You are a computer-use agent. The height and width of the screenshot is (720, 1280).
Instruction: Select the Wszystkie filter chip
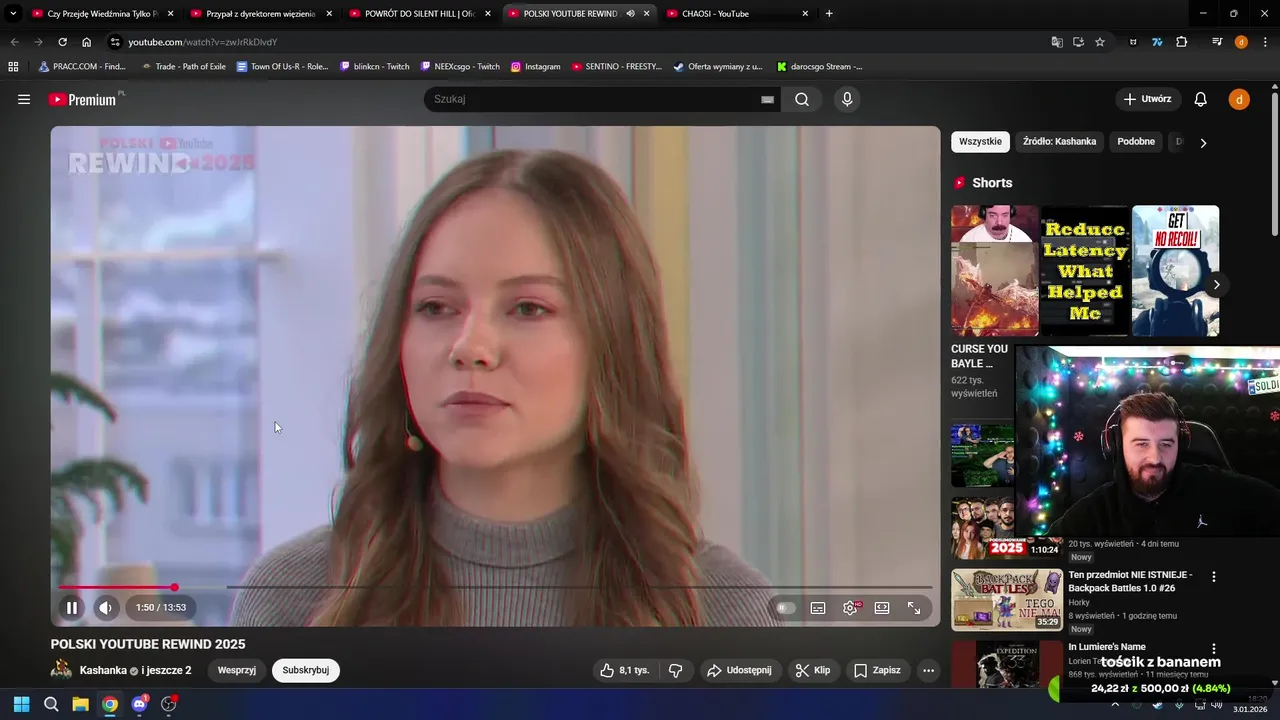(980, 142)
